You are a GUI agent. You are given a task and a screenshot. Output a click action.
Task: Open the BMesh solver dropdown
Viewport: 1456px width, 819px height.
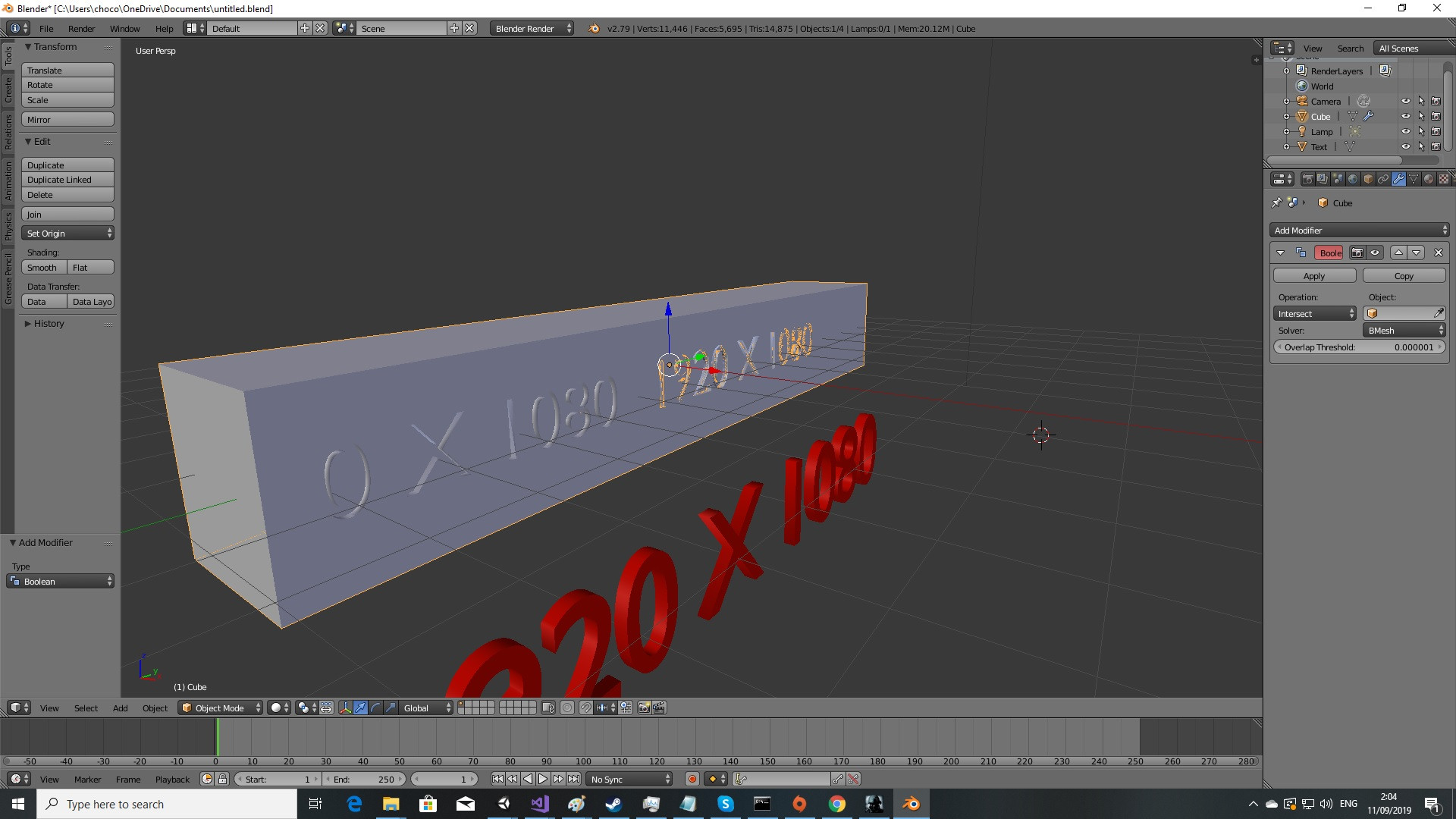(x=1404, y=330)
